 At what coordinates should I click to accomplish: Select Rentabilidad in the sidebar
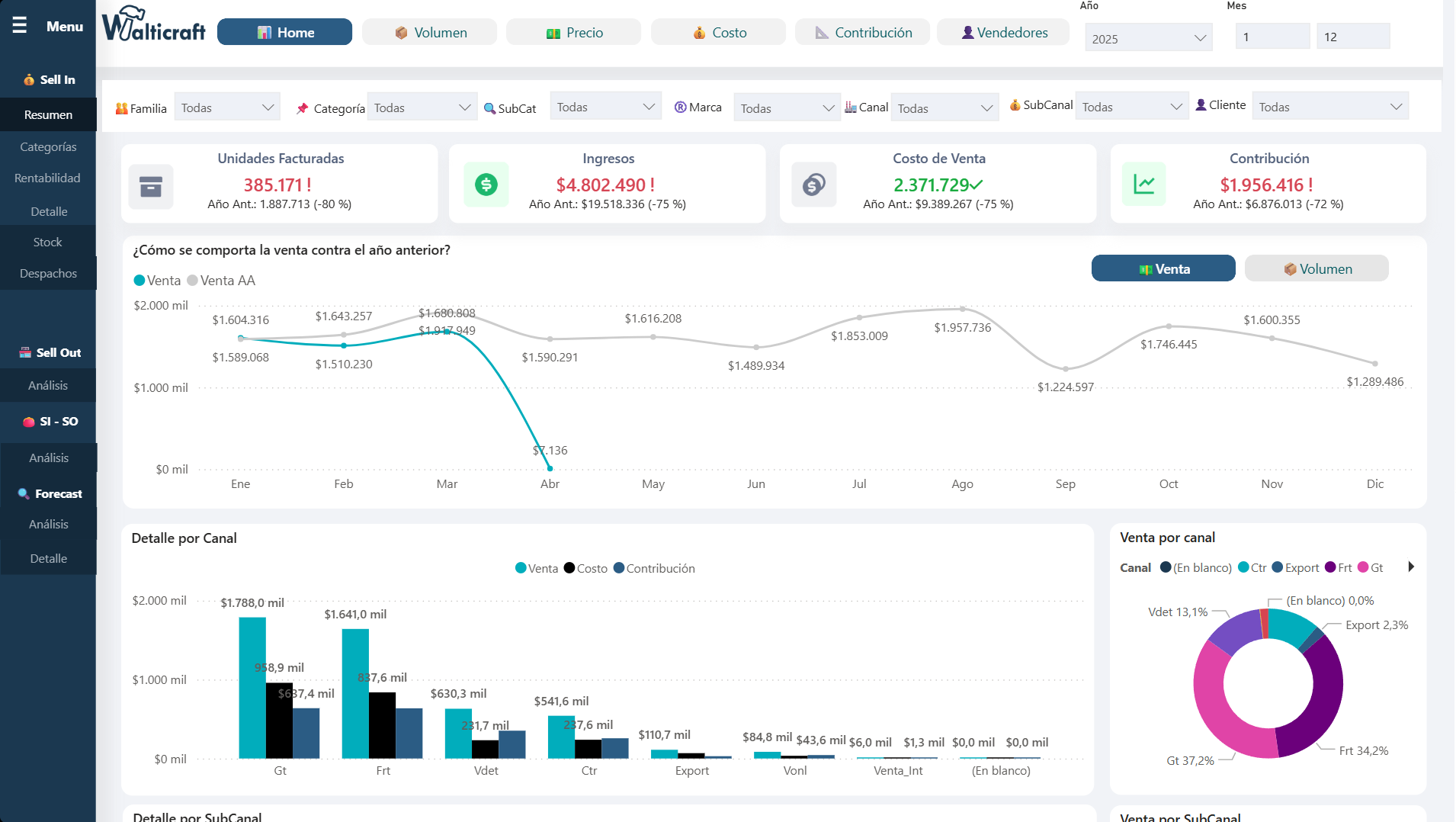[x=47, y=178]
